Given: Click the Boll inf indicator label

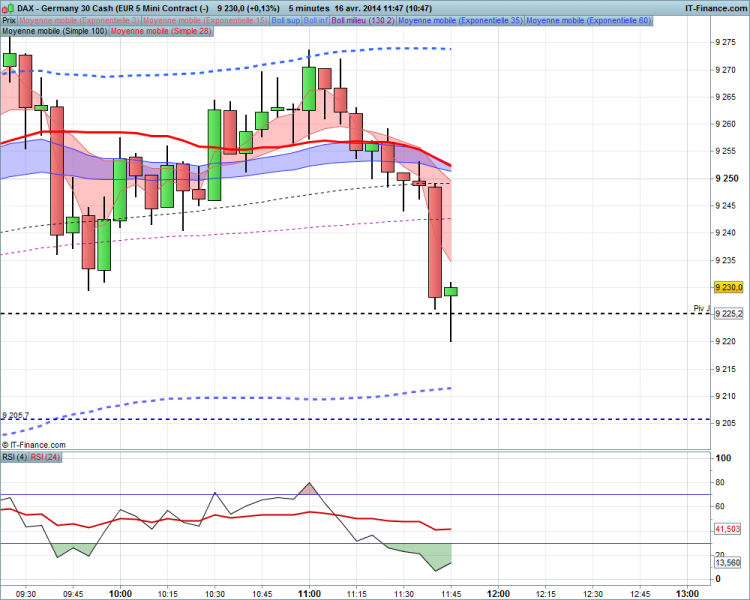Looking at the screenshot, I should point(316,21).
